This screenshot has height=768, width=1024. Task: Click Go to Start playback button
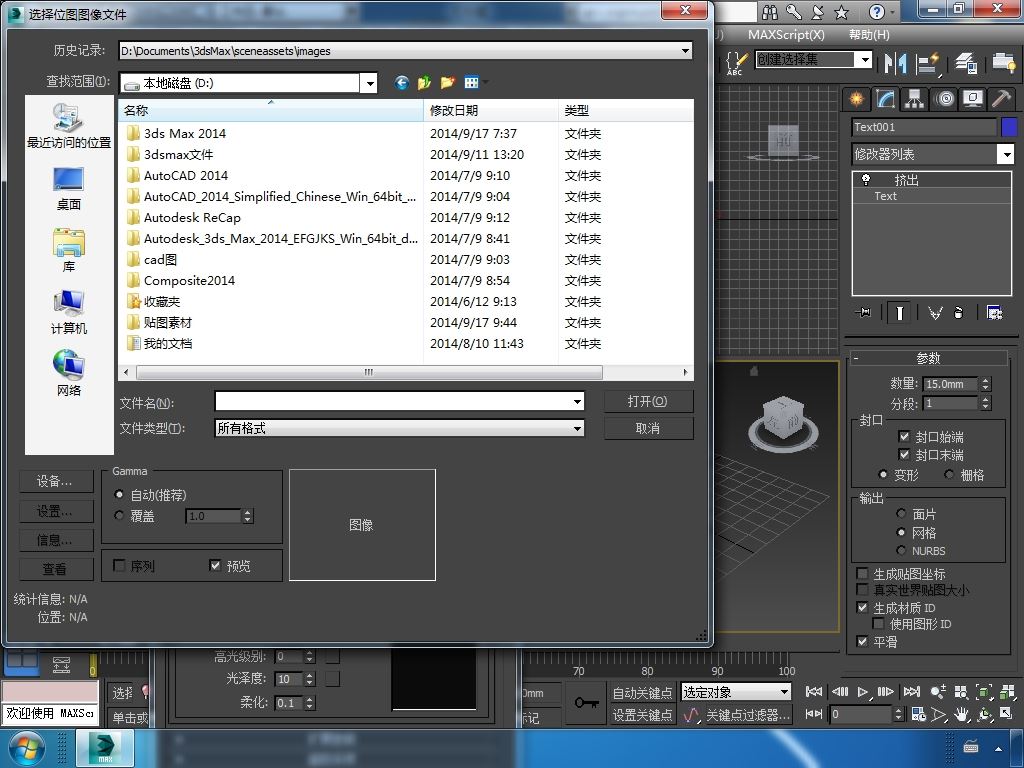tap(814, 692)
